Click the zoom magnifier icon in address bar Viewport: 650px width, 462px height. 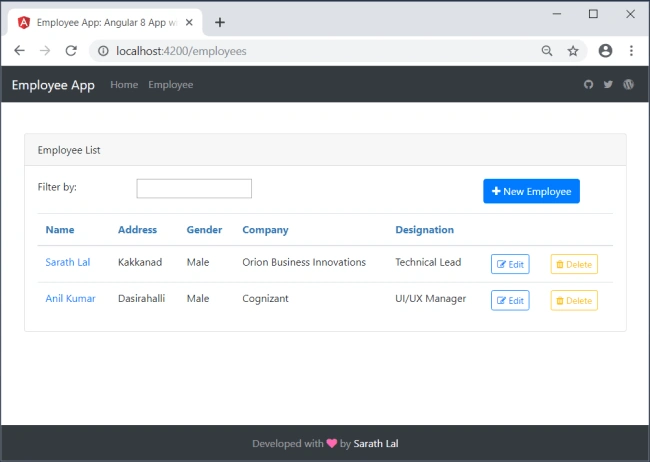[547, 51]
